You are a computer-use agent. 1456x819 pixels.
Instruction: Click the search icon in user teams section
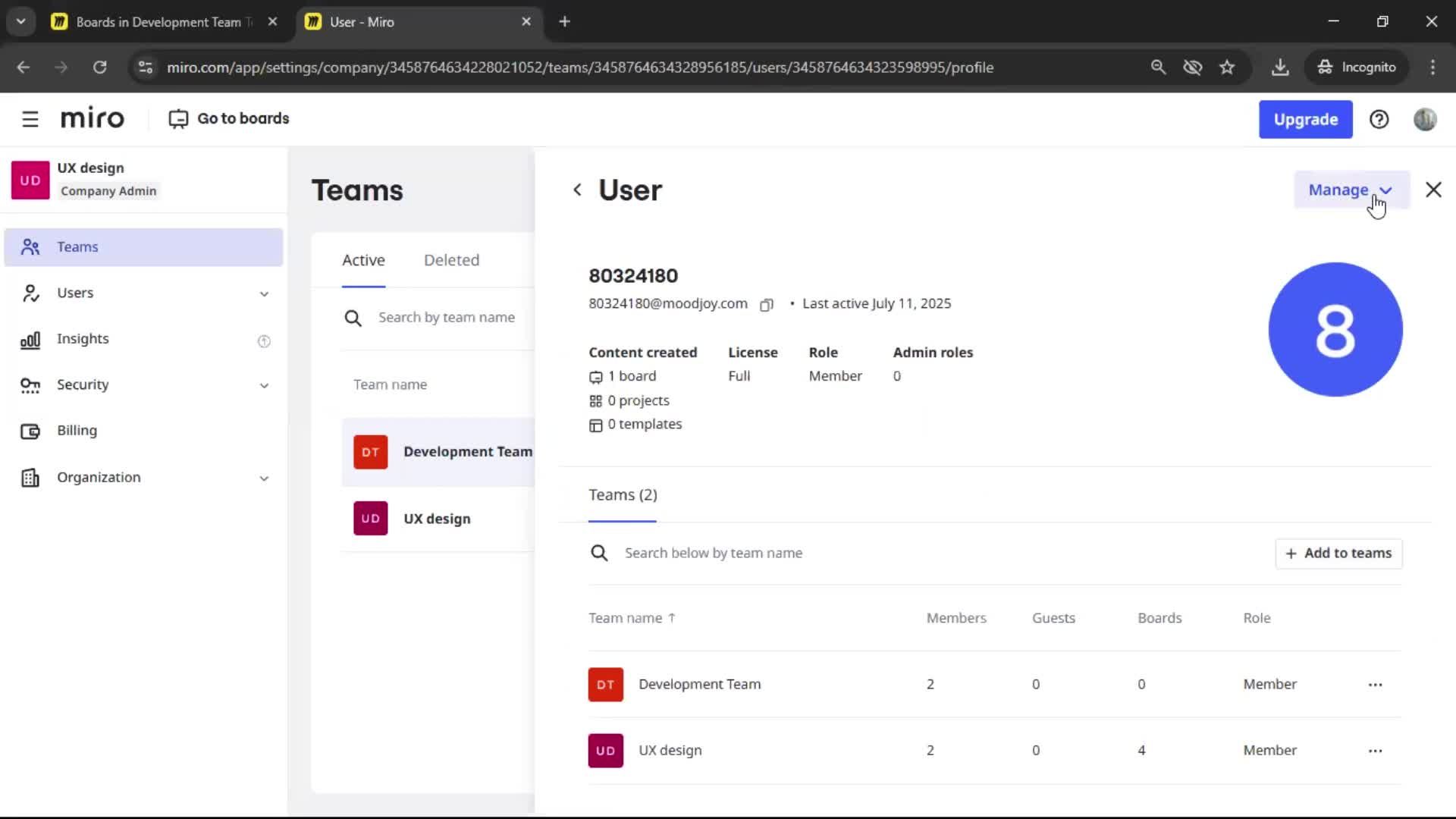tap(599, 553)
